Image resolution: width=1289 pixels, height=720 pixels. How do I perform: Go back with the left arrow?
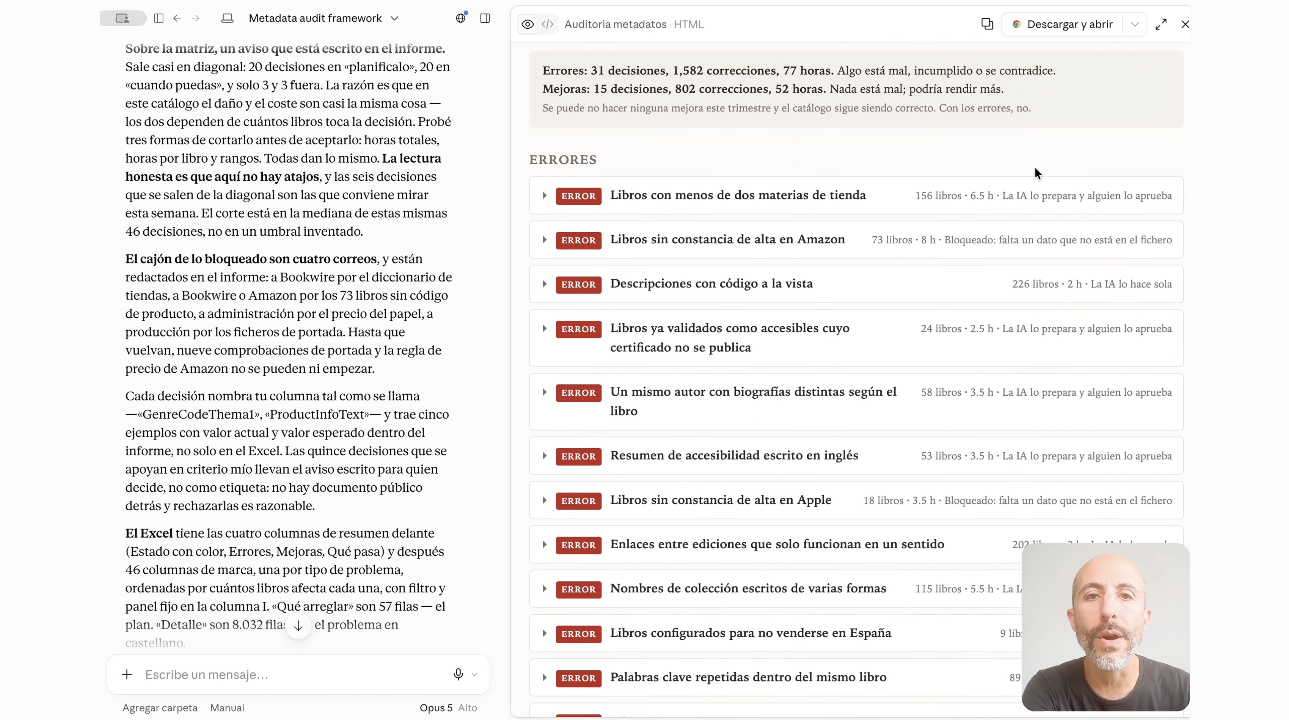click(x=177, y=18)
